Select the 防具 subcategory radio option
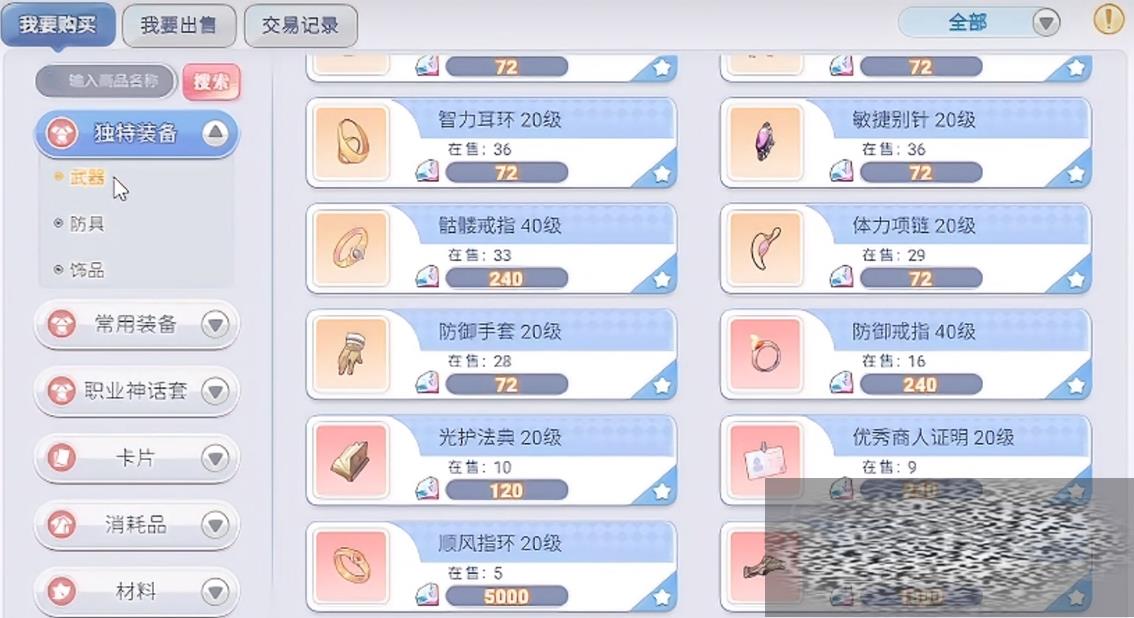This screenshot has width=1134, height=618. point(80,223)
